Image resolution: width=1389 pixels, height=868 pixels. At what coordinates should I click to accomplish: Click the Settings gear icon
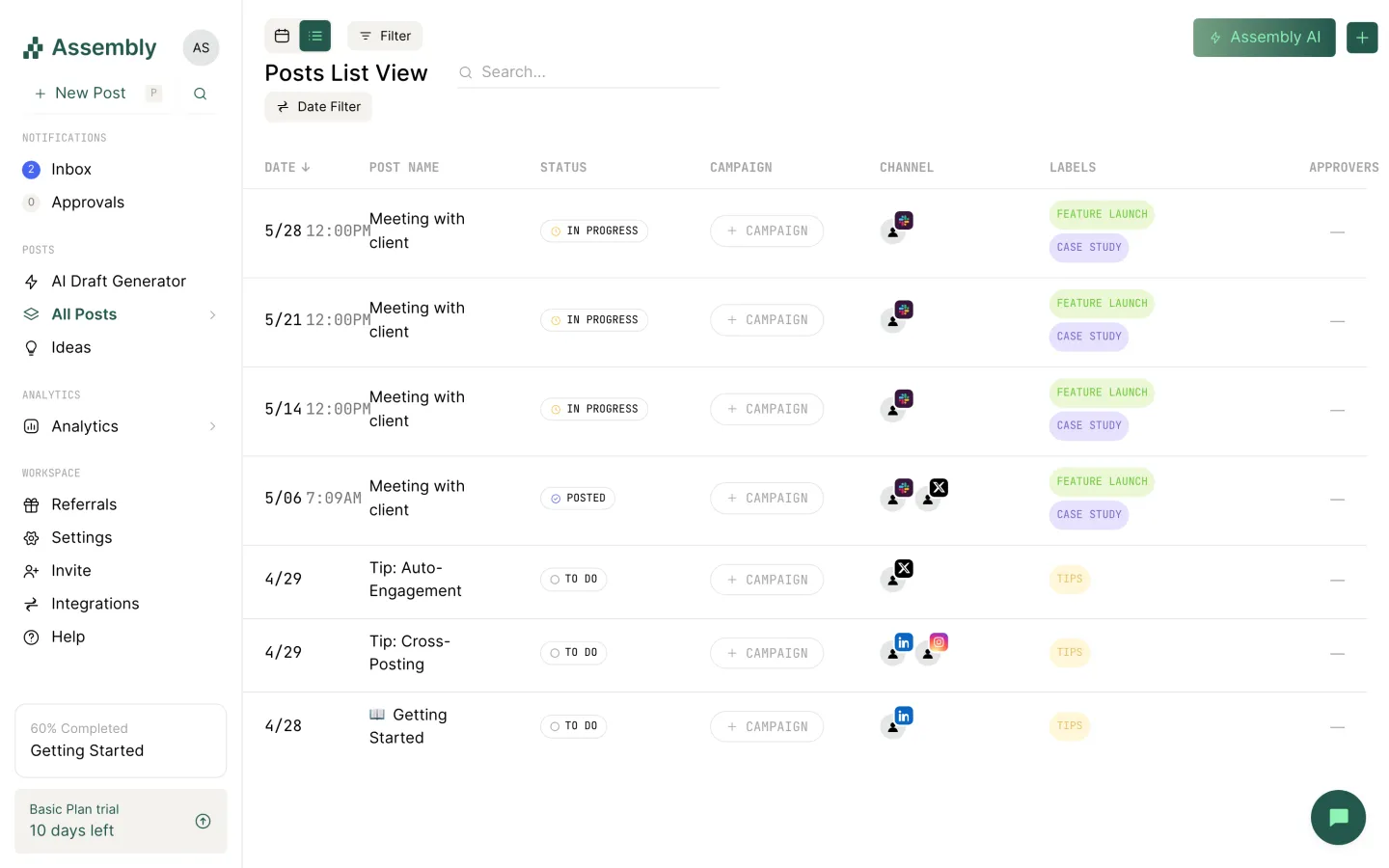click(x=31, y=538)
